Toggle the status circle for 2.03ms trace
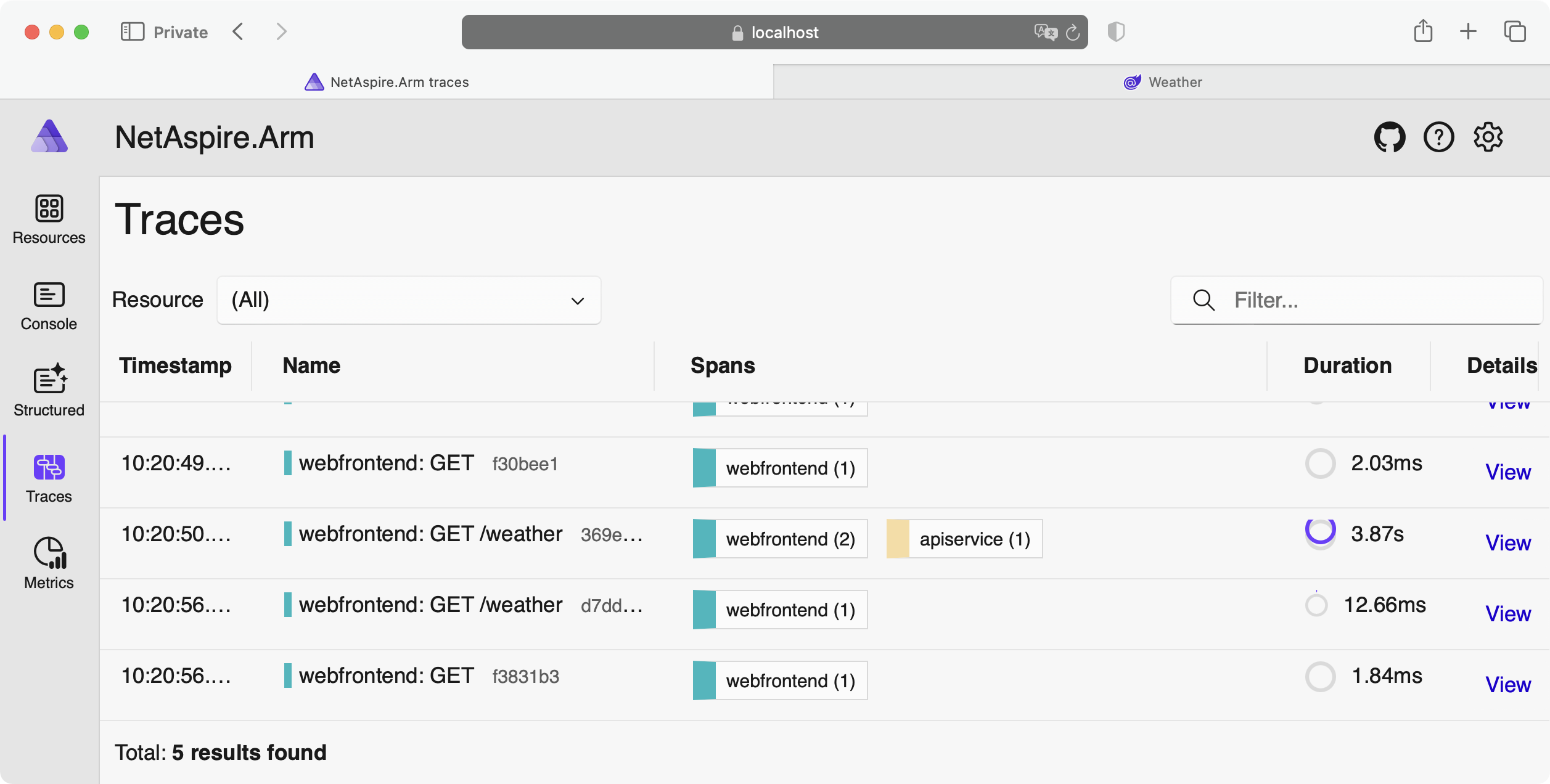The width and height of the screenshot is (1550, 784). [1318, 462]
